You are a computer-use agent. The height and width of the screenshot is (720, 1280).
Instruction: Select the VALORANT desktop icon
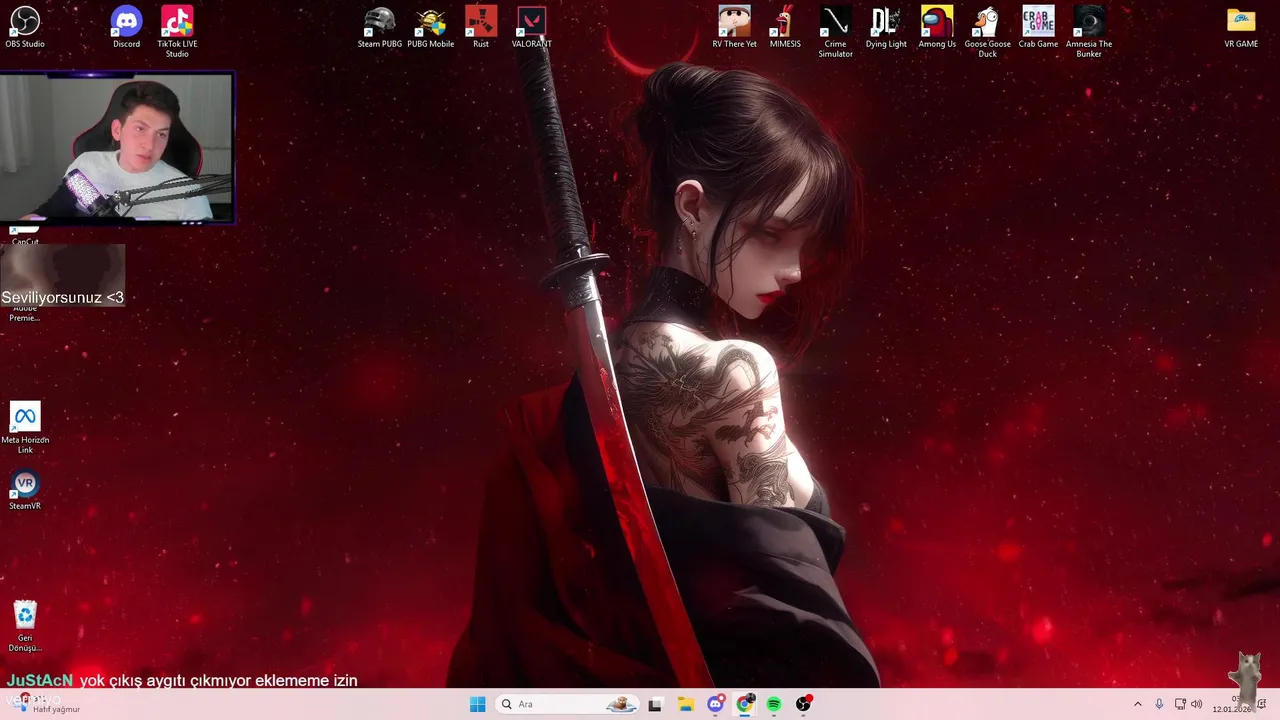(x=532, y=27)
